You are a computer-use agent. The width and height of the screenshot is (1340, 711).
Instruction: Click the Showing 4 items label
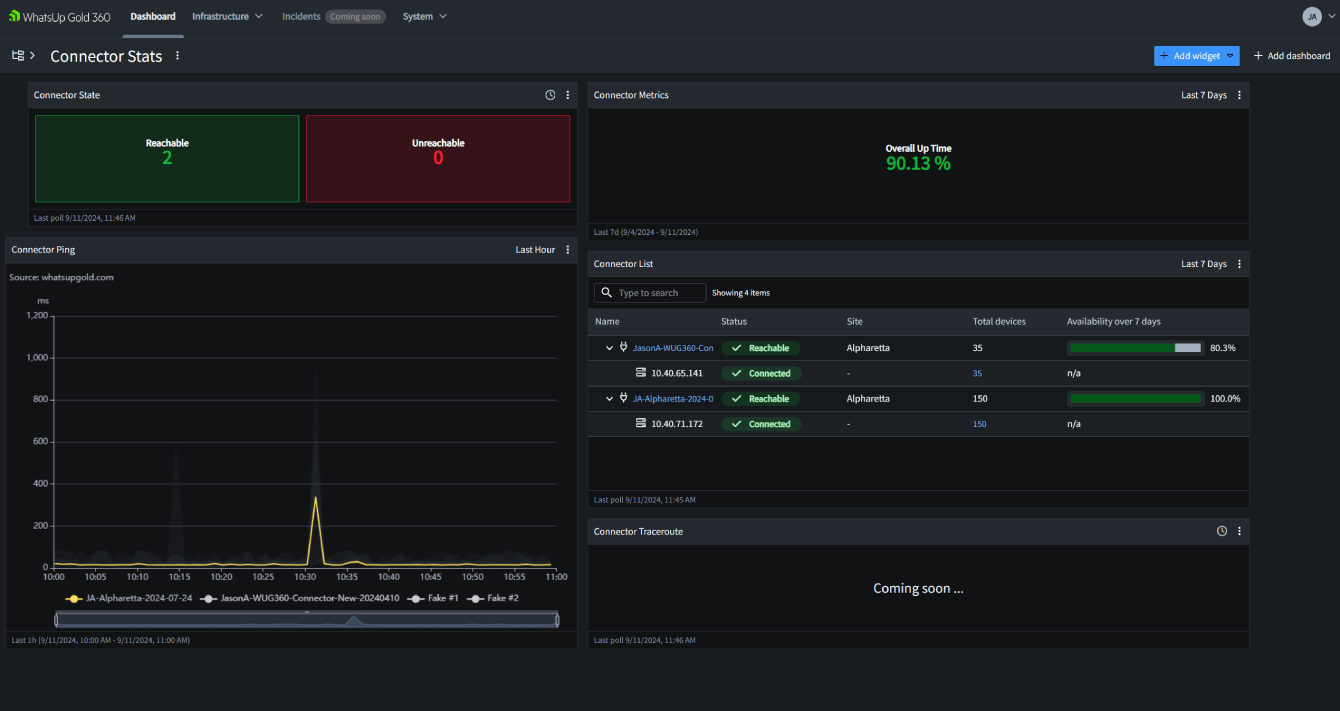click(x=741, y=293)
